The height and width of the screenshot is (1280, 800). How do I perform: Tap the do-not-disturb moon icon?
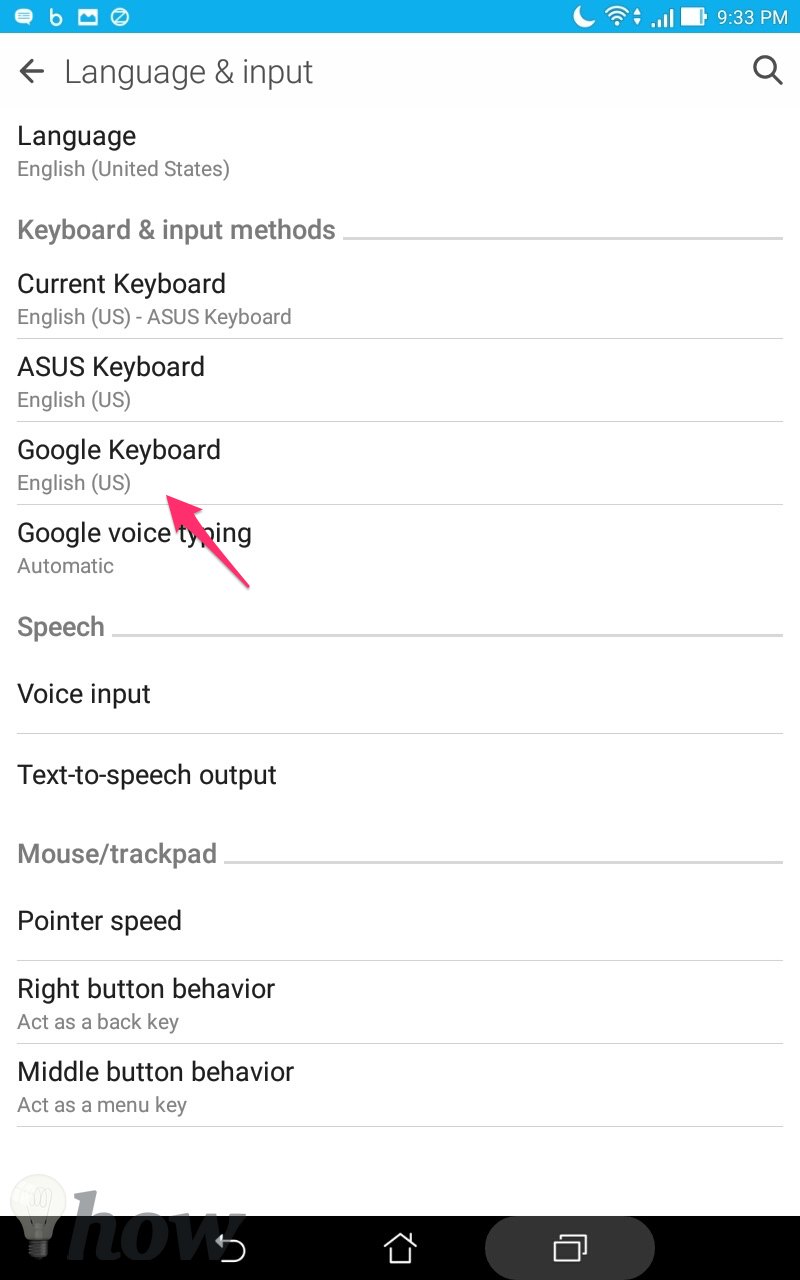pyautogui.click(x=584, y=17)
